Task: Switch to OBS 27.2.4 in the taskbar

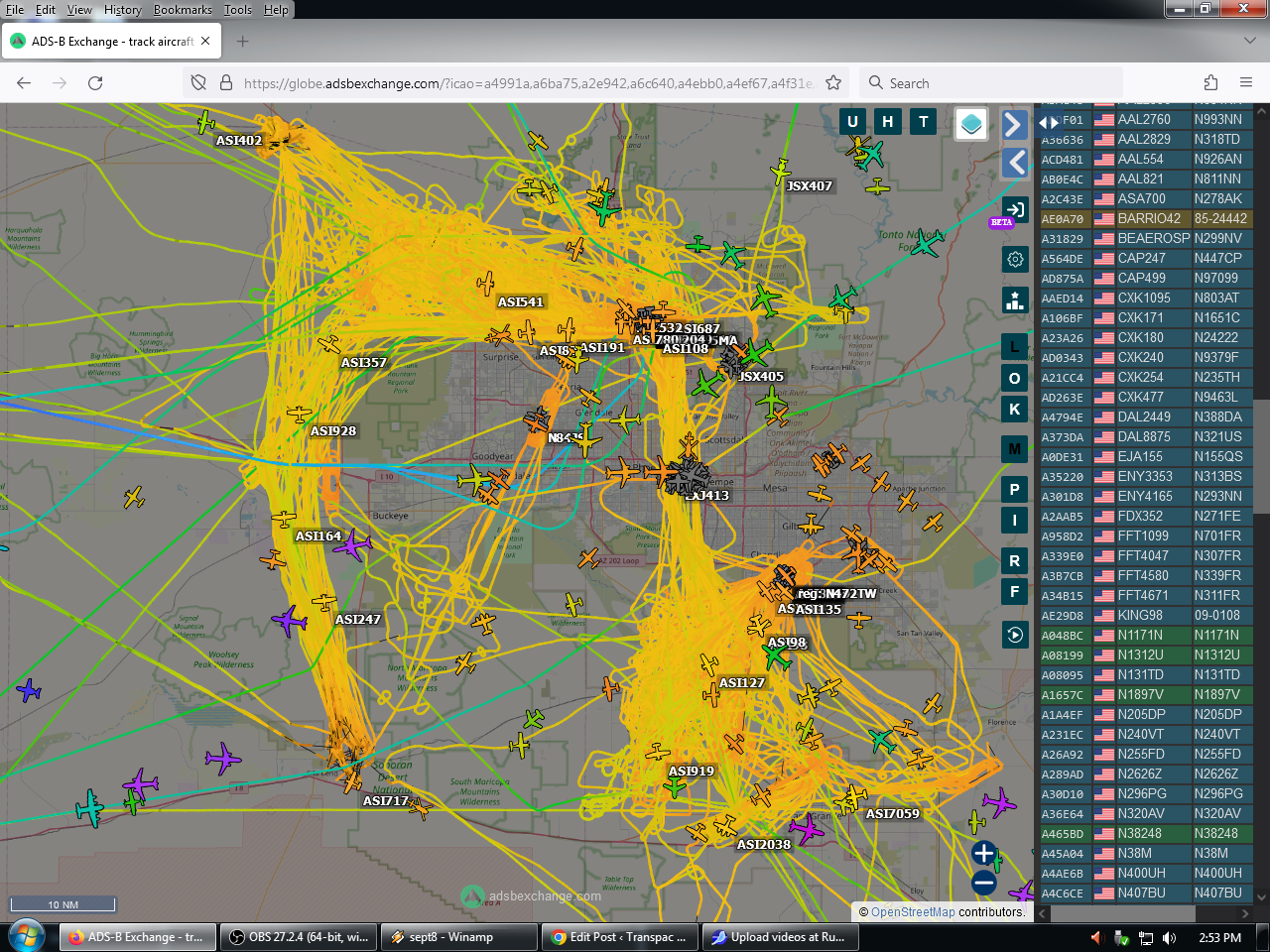Action: 298,937
